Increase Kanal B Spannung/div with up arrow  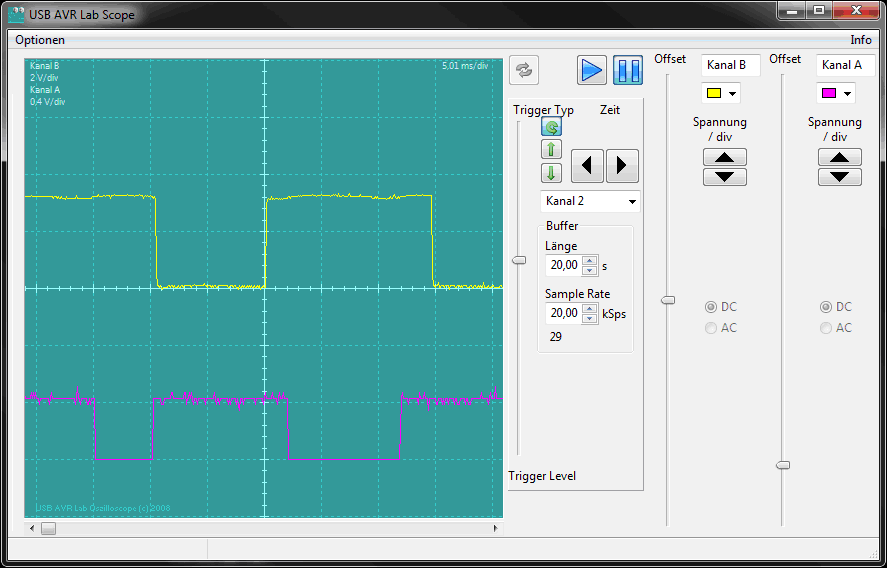(x=725, y=157)
